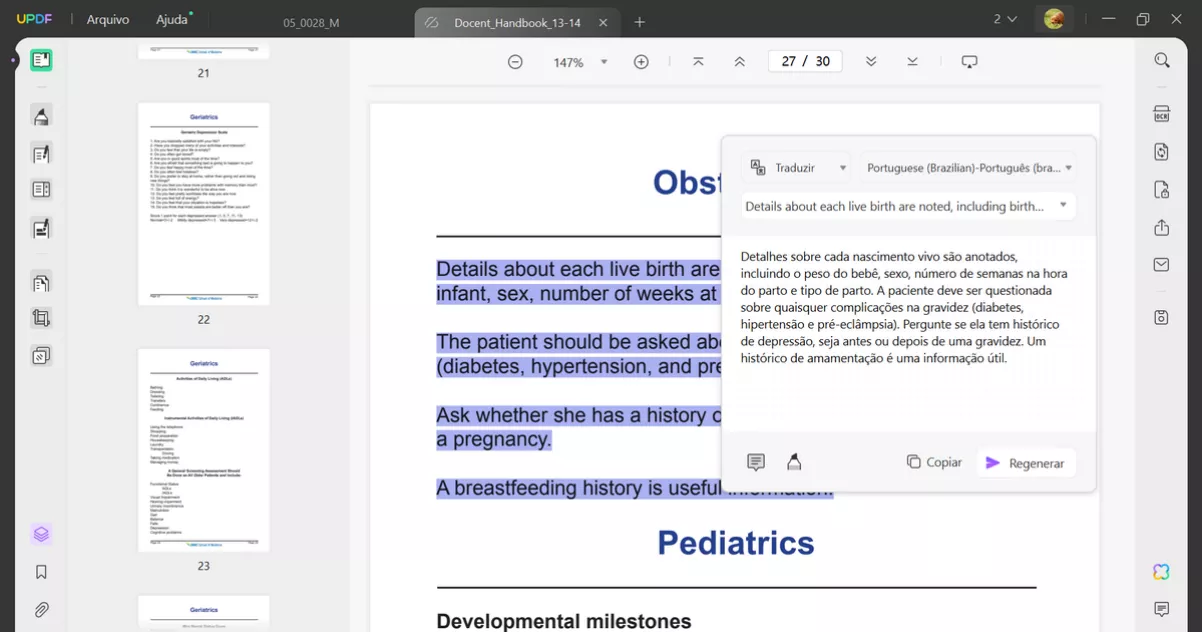Viewport: 1202px width, 632px height.
Task: Open the UPDF AI assistant icon
Action: (1161, 571)
